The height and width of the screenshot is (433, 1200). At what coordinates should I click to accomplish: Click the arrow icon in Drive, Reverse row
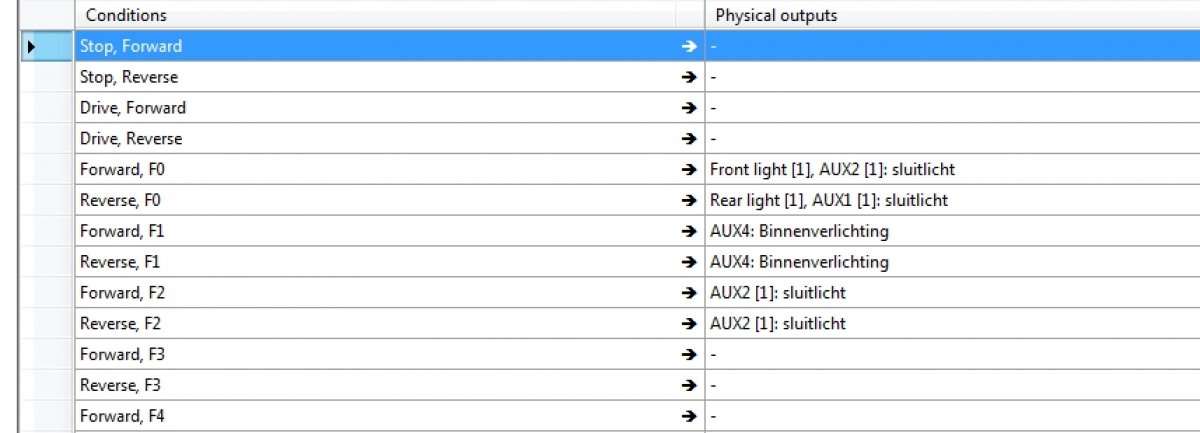tap(688, 139)
